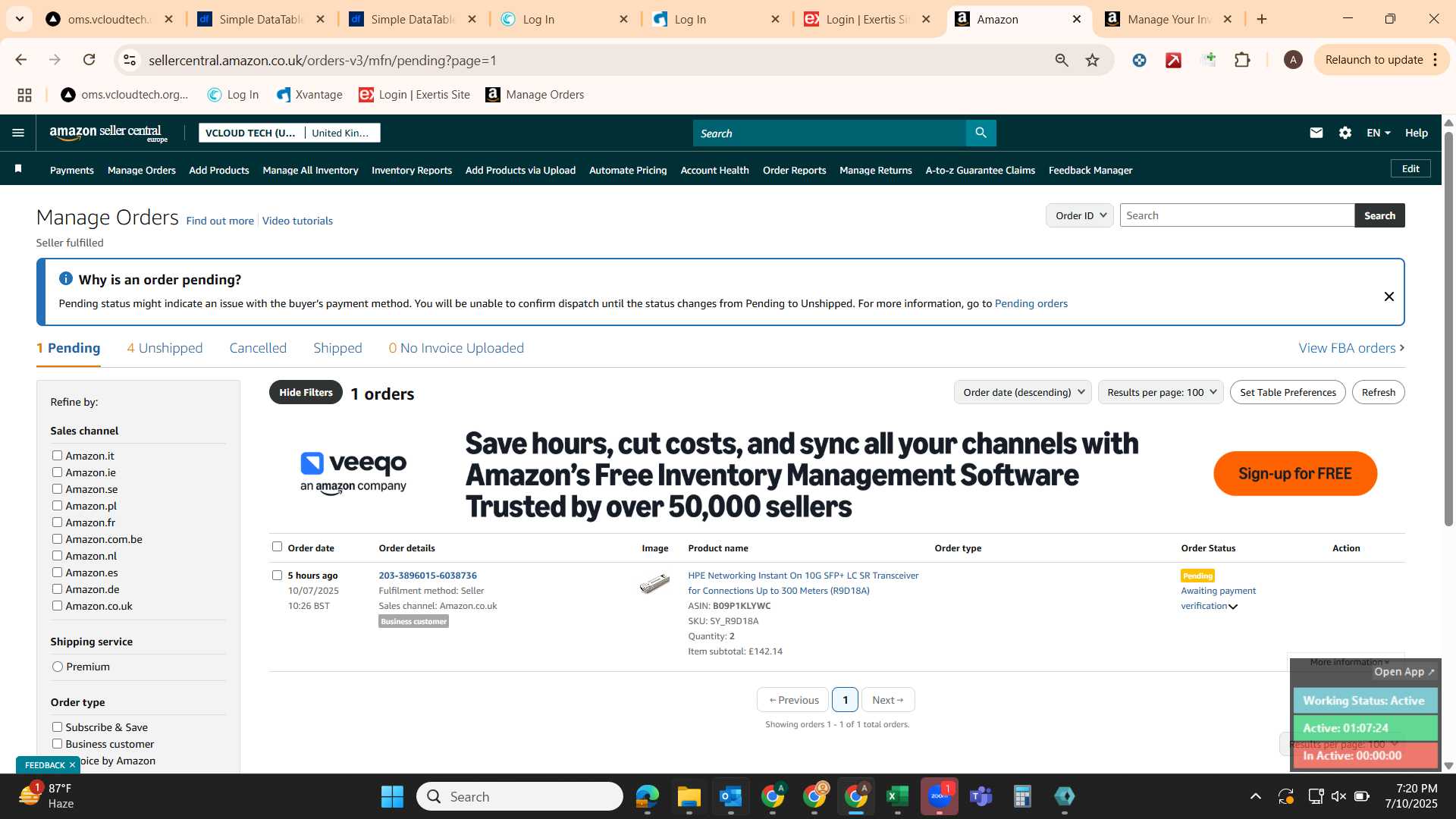Switch to the Shipped tab
The width and height of the screenshot is (1456, 819).
pyautogui.click(x=337, y=348)
